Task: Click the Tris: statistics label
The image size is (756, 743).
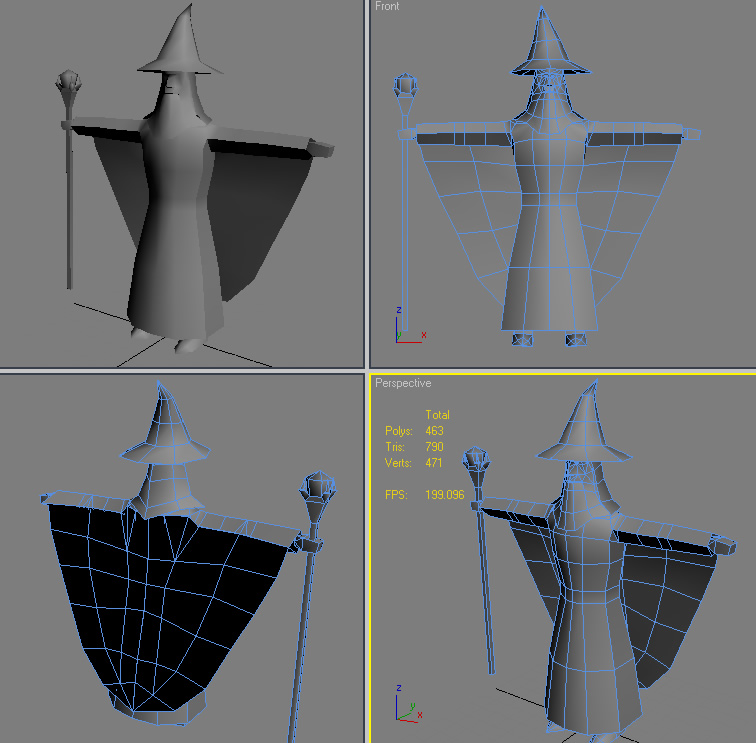Action: click(395, 446)
